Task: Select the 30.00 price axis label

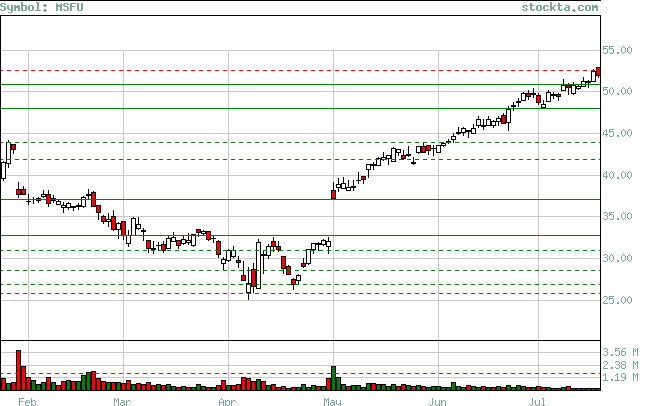Action: pyautogui.click(x=617, y=258)
